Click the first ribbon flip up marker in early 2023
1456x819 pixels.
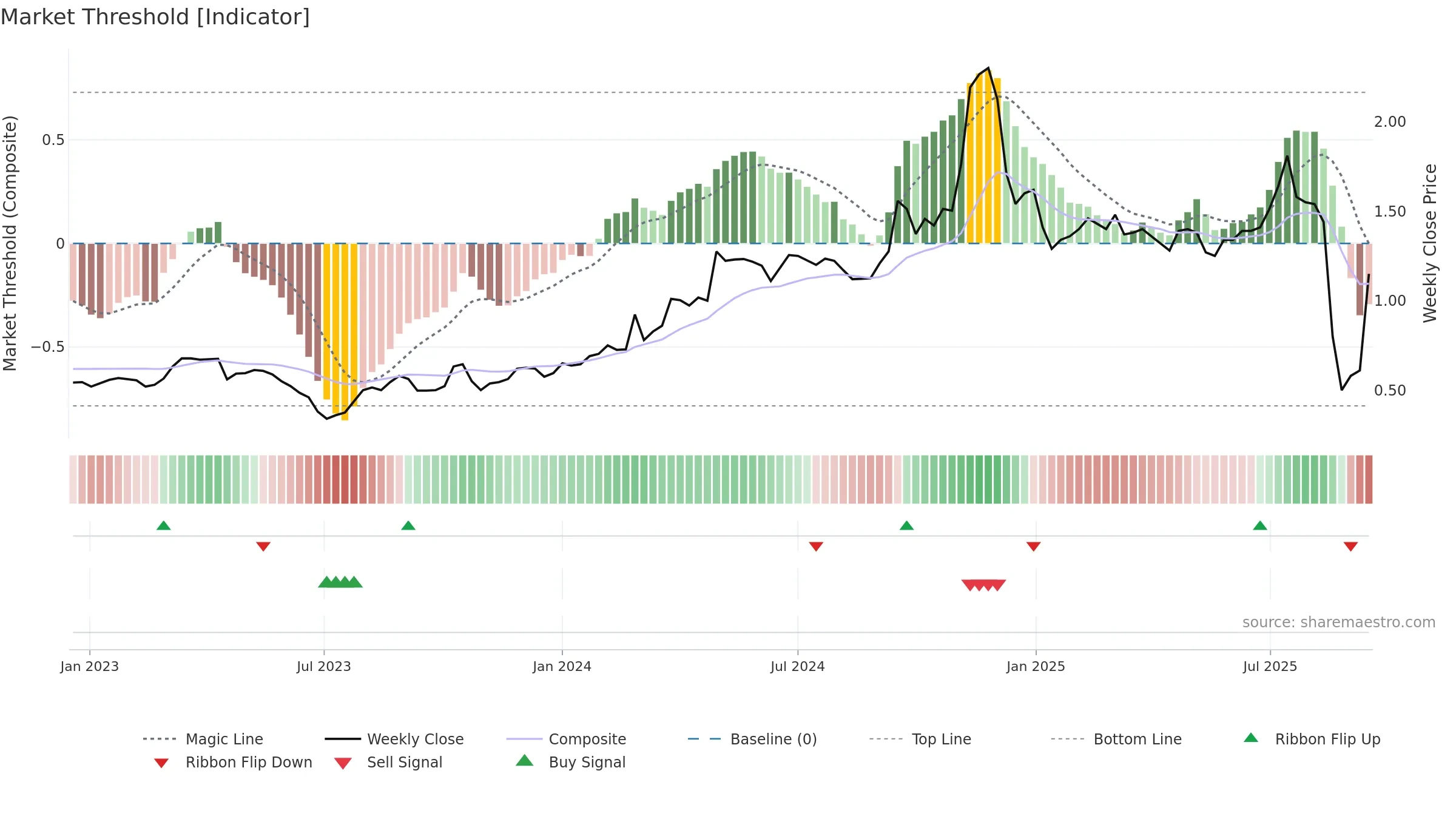[x=164, y=525]
